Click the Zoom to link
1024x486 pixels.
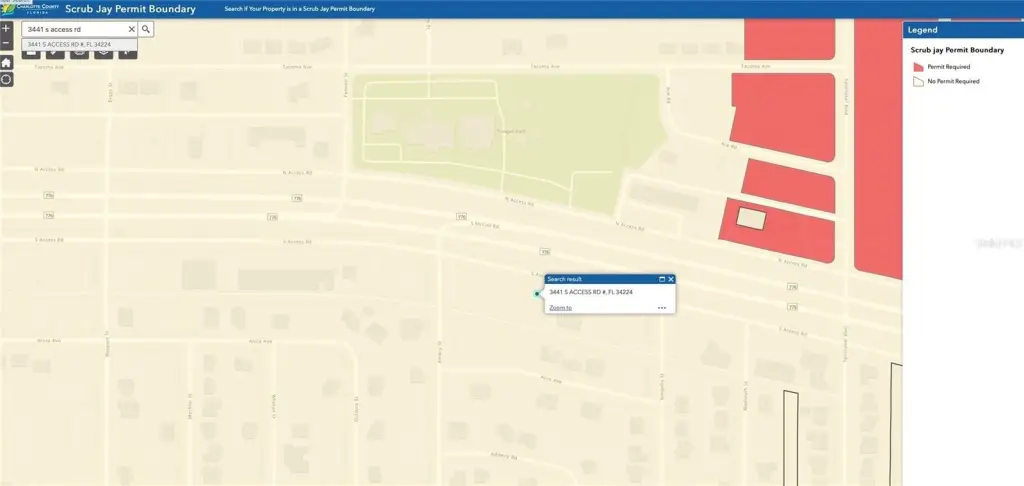(x=560, y=308)
